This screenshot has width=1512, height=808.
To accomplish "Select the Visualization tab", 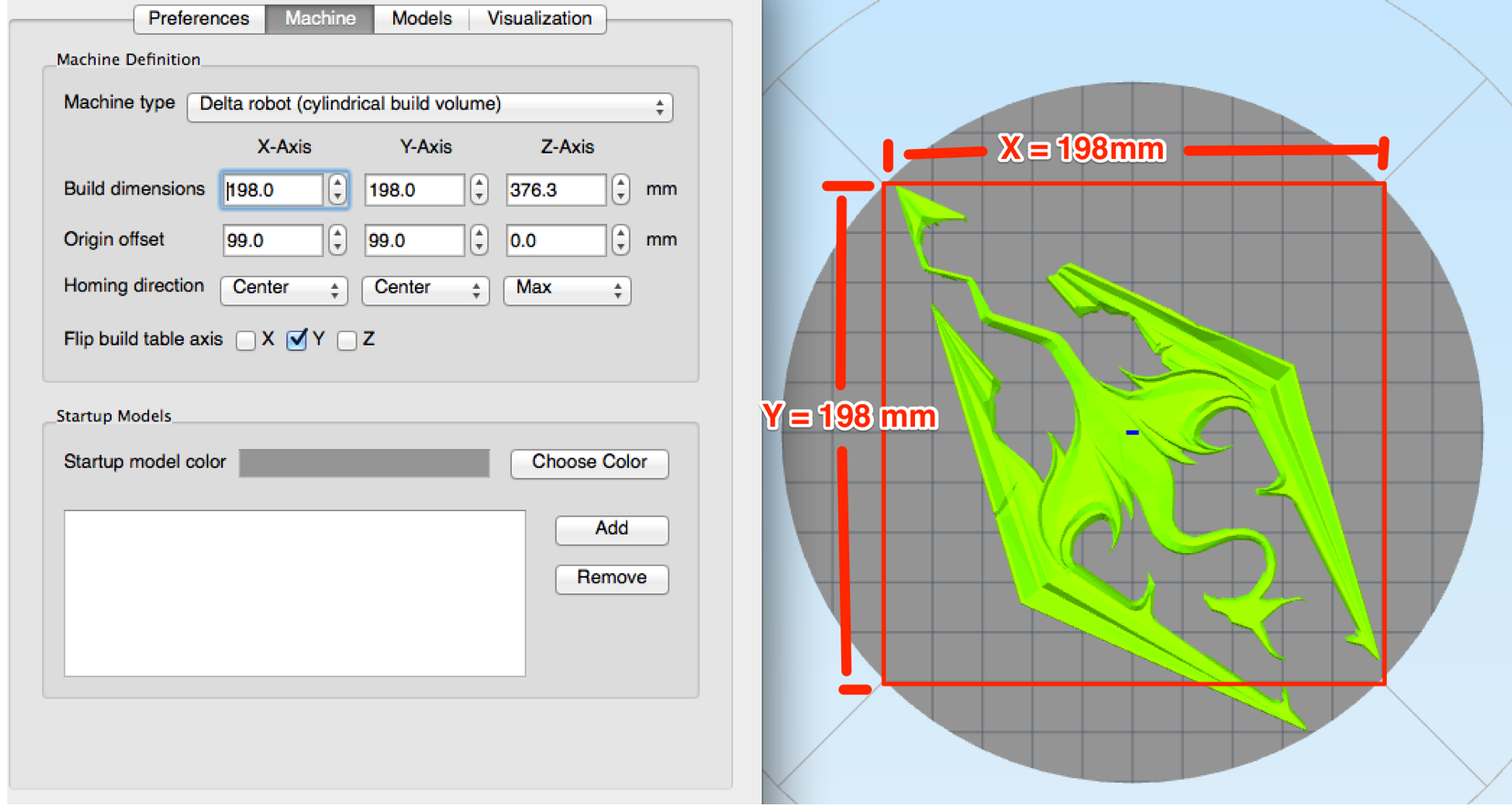I will (538, 18).
